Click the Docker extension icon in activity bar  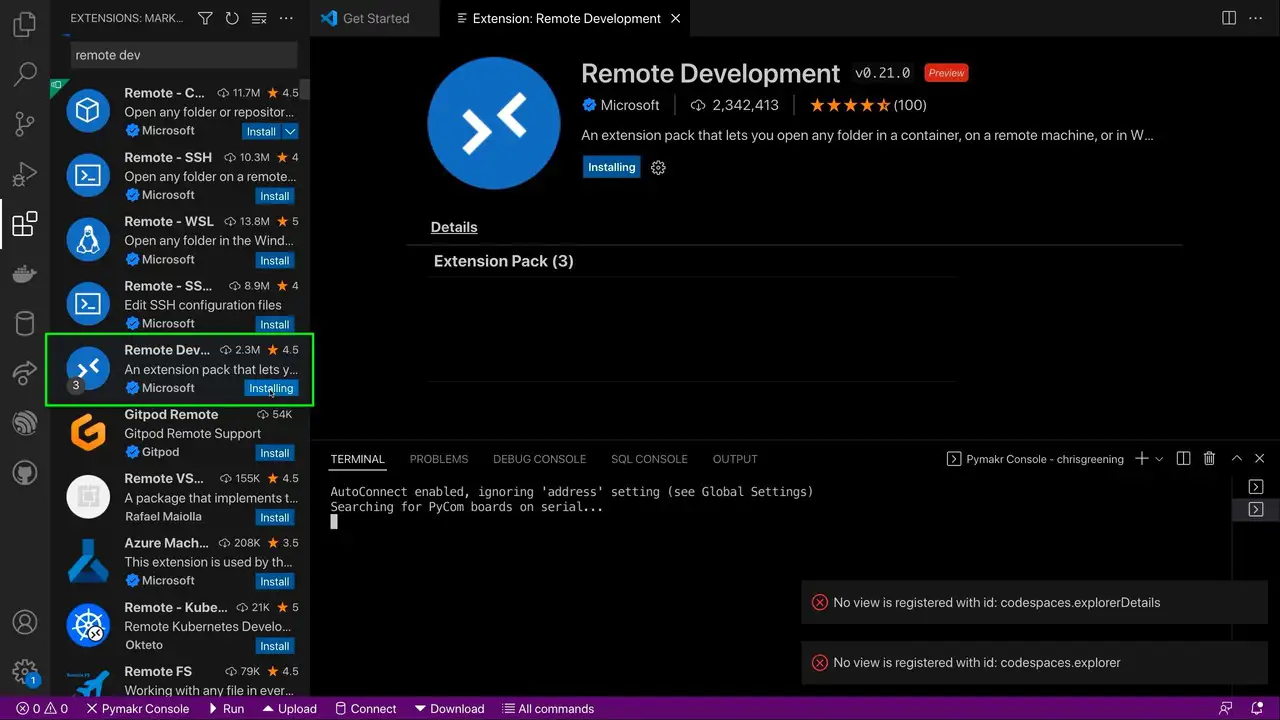[x=24, y=274]
